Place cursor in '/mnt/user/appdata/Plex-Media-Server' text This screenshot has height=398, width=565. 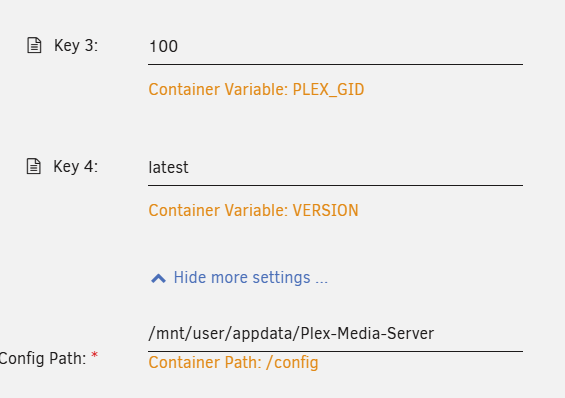(x=291, y=334)
